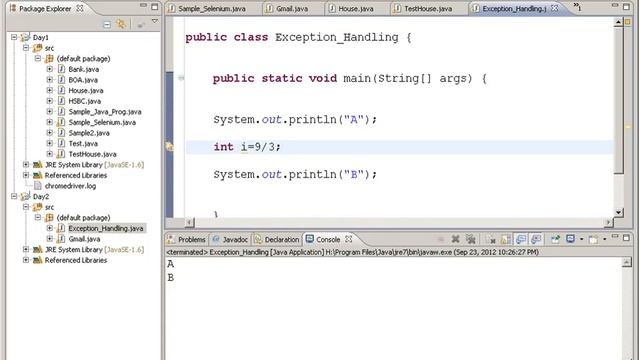This screenshot has width=640, height=360.
Task: Maximize the editor area
Action: 627,7
